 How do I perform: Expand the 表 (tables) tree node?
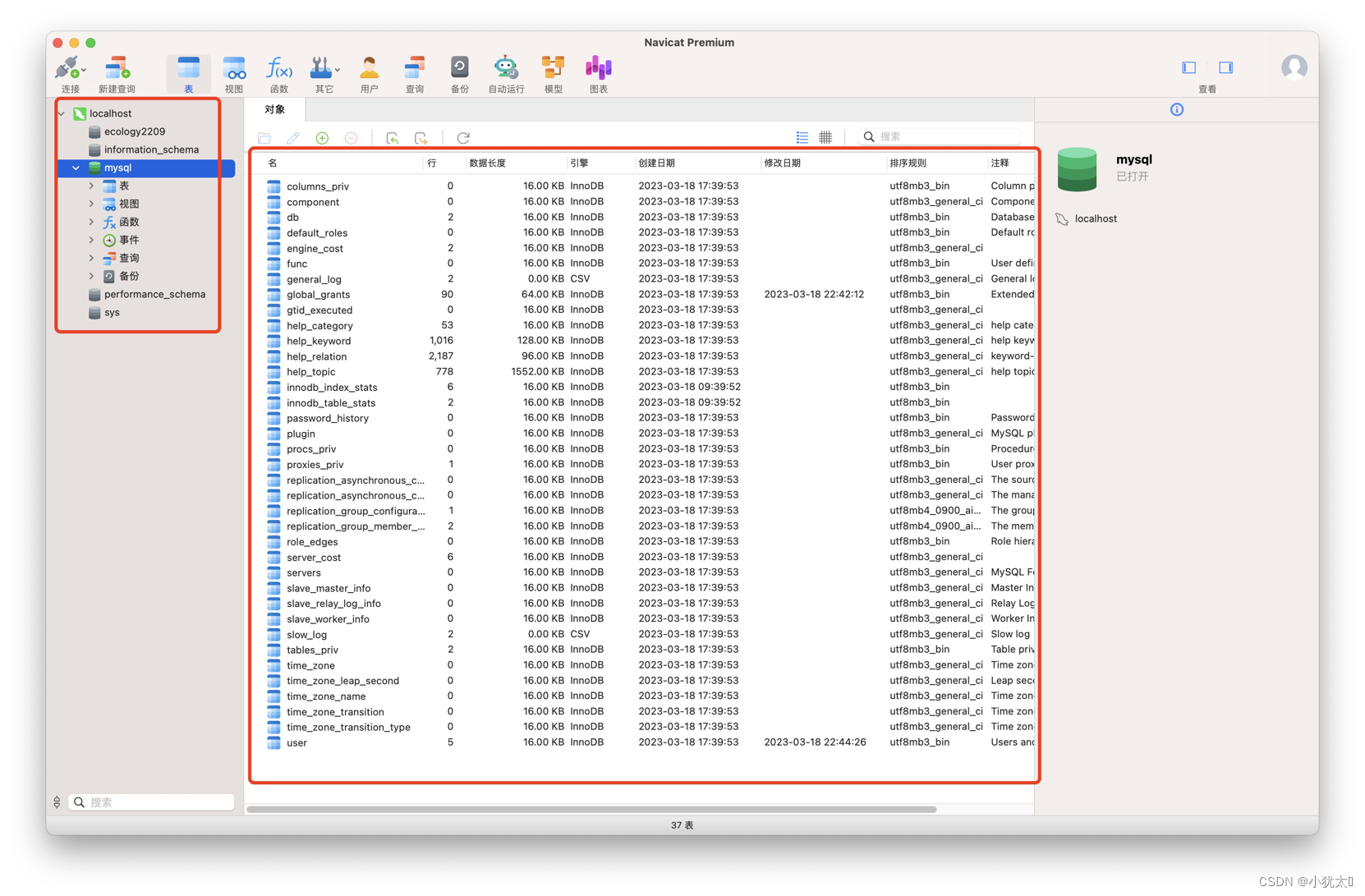tap(91, 186)
